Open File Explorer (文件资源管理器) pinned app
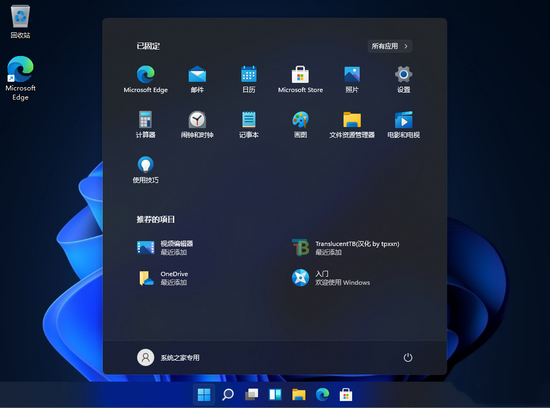Screen dimensions: 550x408 pyautogui.click(x=352, y=124)
